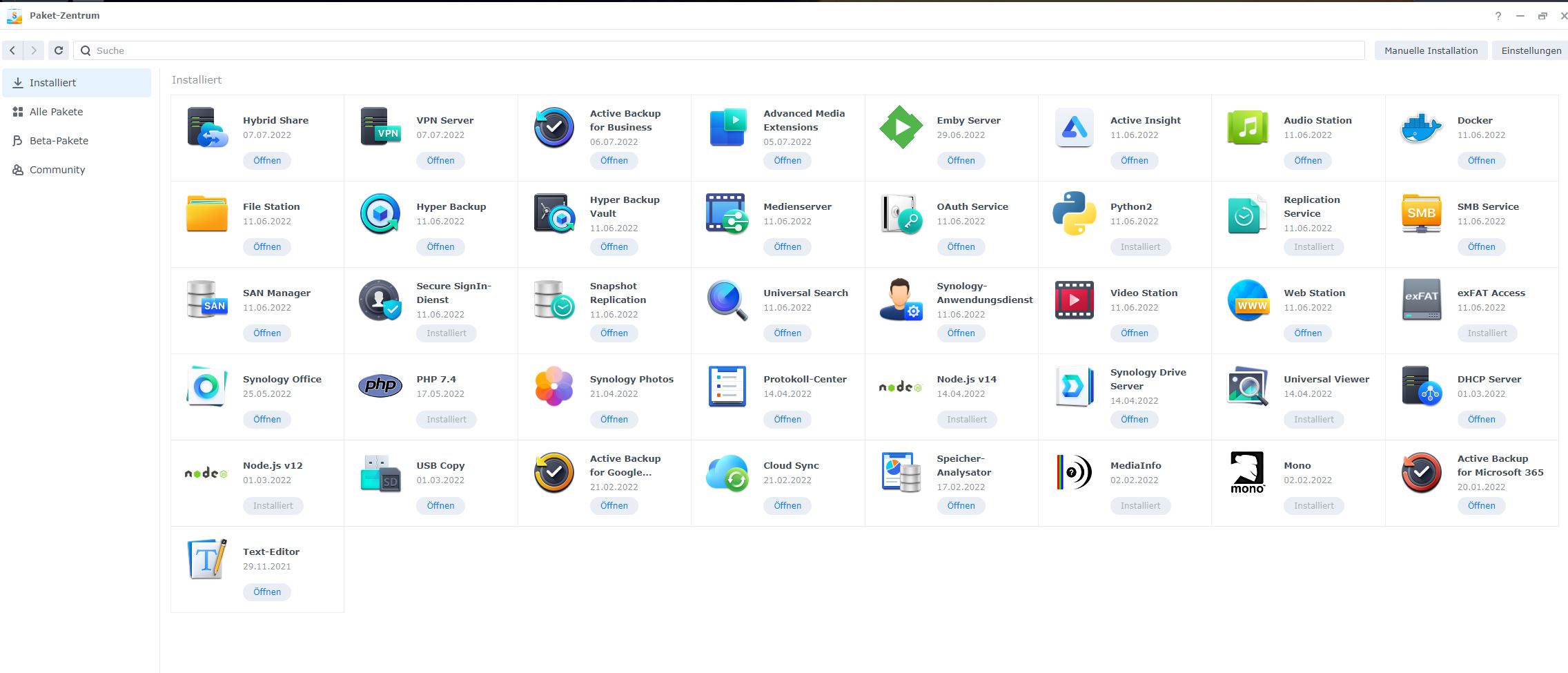Click Installiert button under Replication Service
Viewport: 1568px width, 673px height.
(1313, 247)
